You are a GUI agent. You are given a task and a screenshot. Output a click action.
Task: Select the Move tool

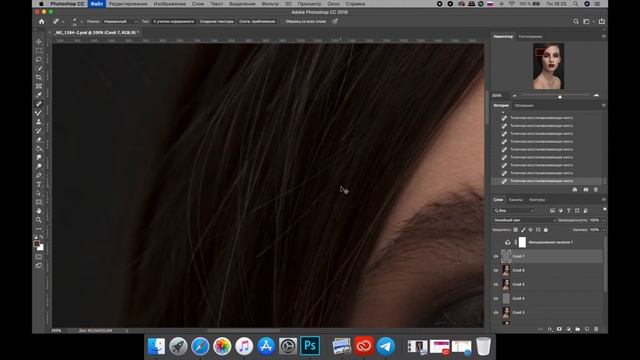pyautogui.click(x=39, y=42)
